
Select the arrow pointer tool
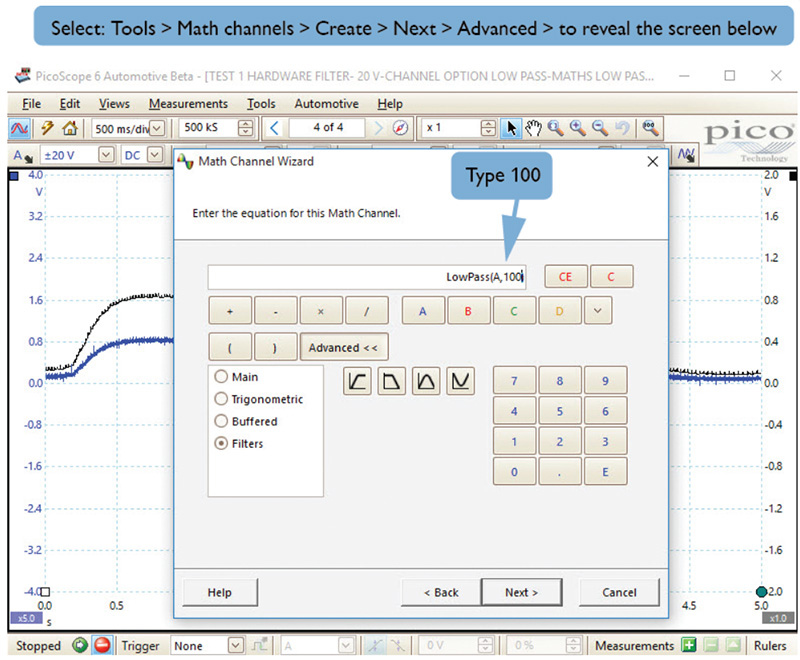(511, 128)
